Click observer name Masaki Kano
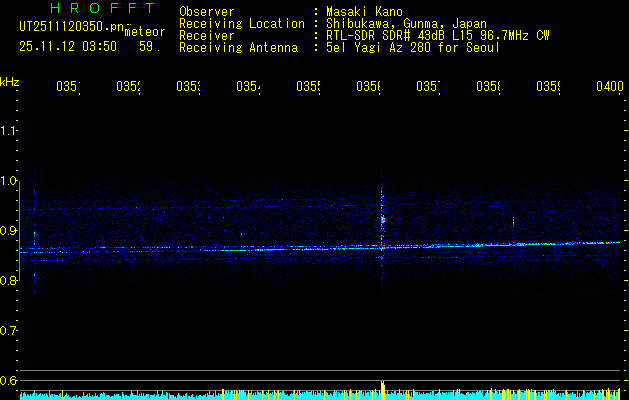 point(364,12)
